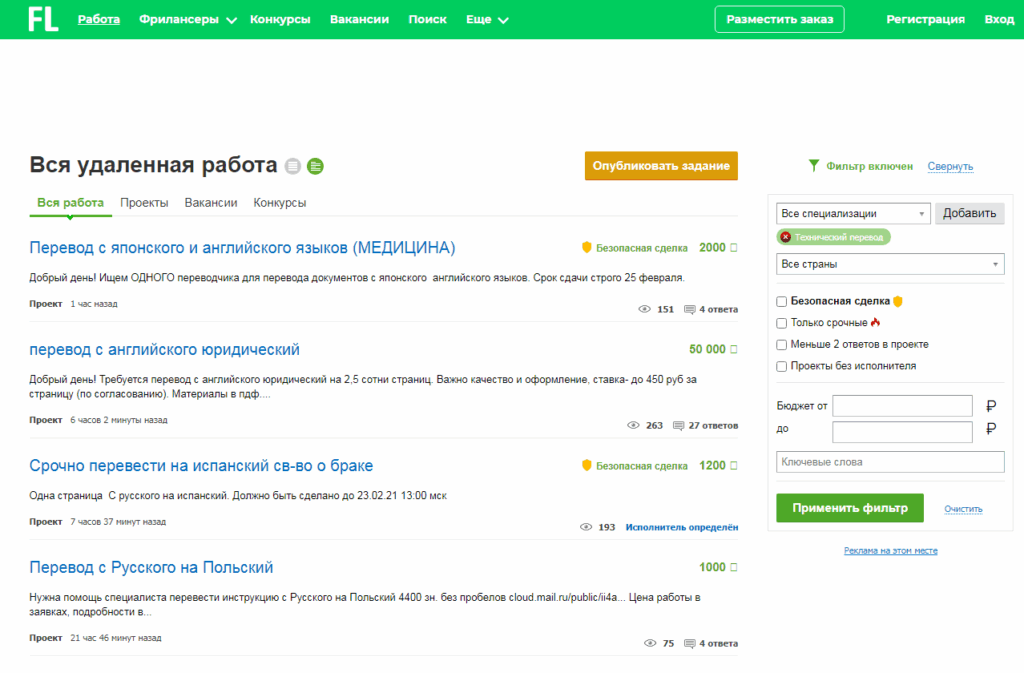Select the green detailed list view icon

click(315, 166)
